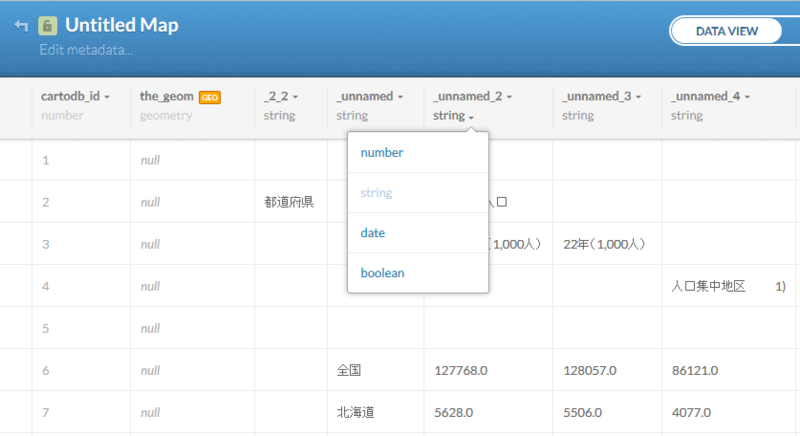This screenshot has height=436, width=800.
Task: Change _2_2 column string type
Action: [280, 116]
